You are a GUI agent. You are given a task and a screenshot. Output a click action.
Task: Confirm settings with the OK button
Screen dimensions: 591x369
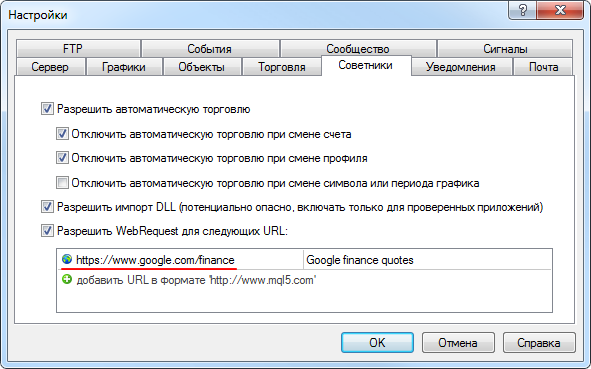coord(377,343)
